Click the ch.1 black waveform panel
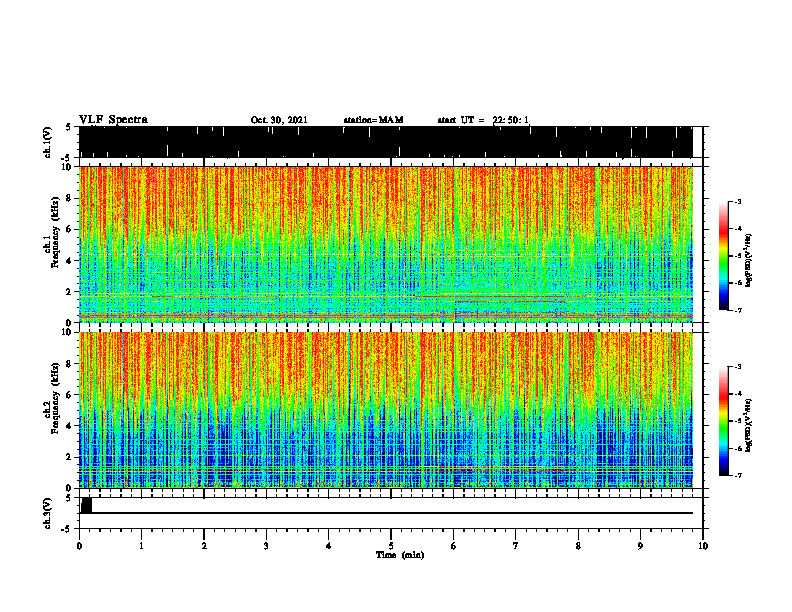This screenshot has height=612, width=792. pos(386,142)
